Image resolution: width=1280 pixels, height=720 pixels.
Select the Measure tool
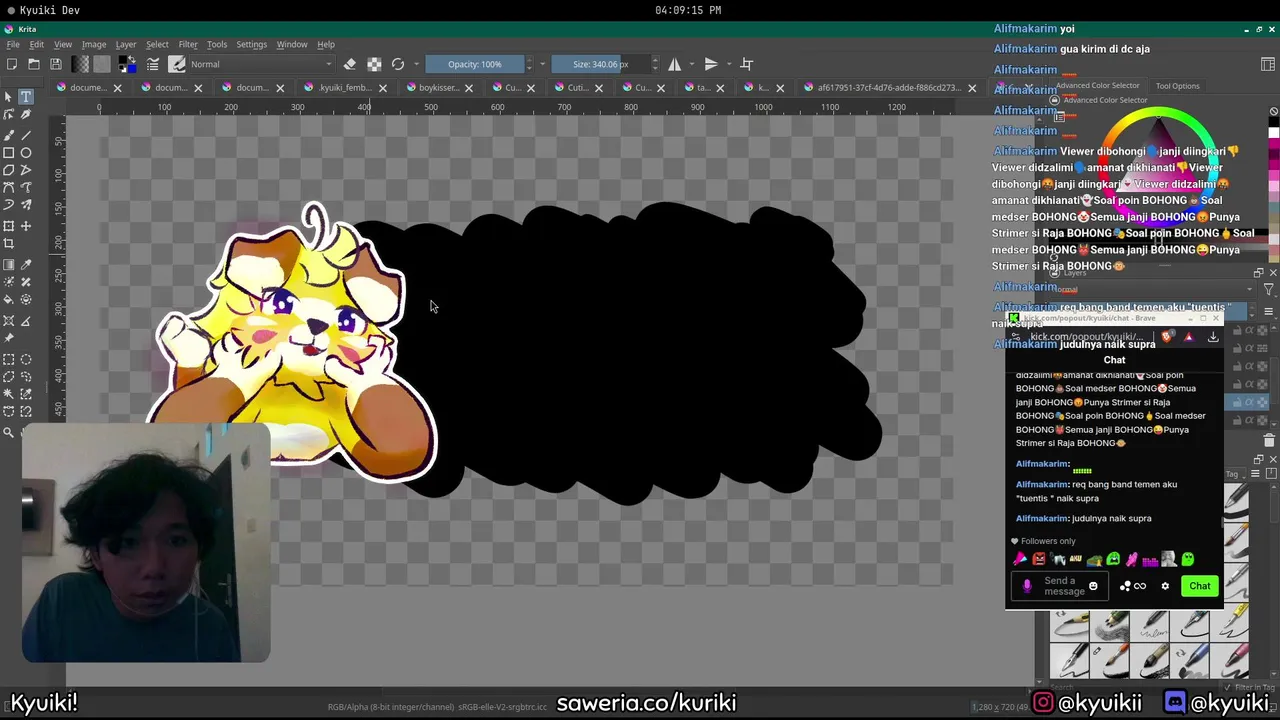click(26, 321)
